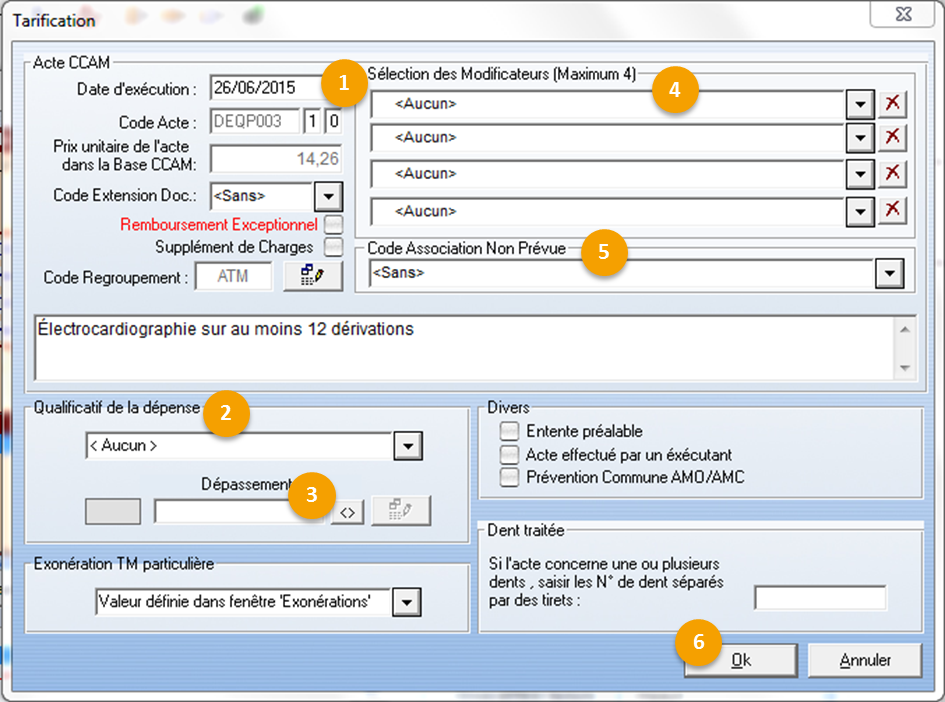The width and height of the screenshot is (945, 702).
Task: Open the Code Regroupement edit icon
Action: tap(313, 276)
